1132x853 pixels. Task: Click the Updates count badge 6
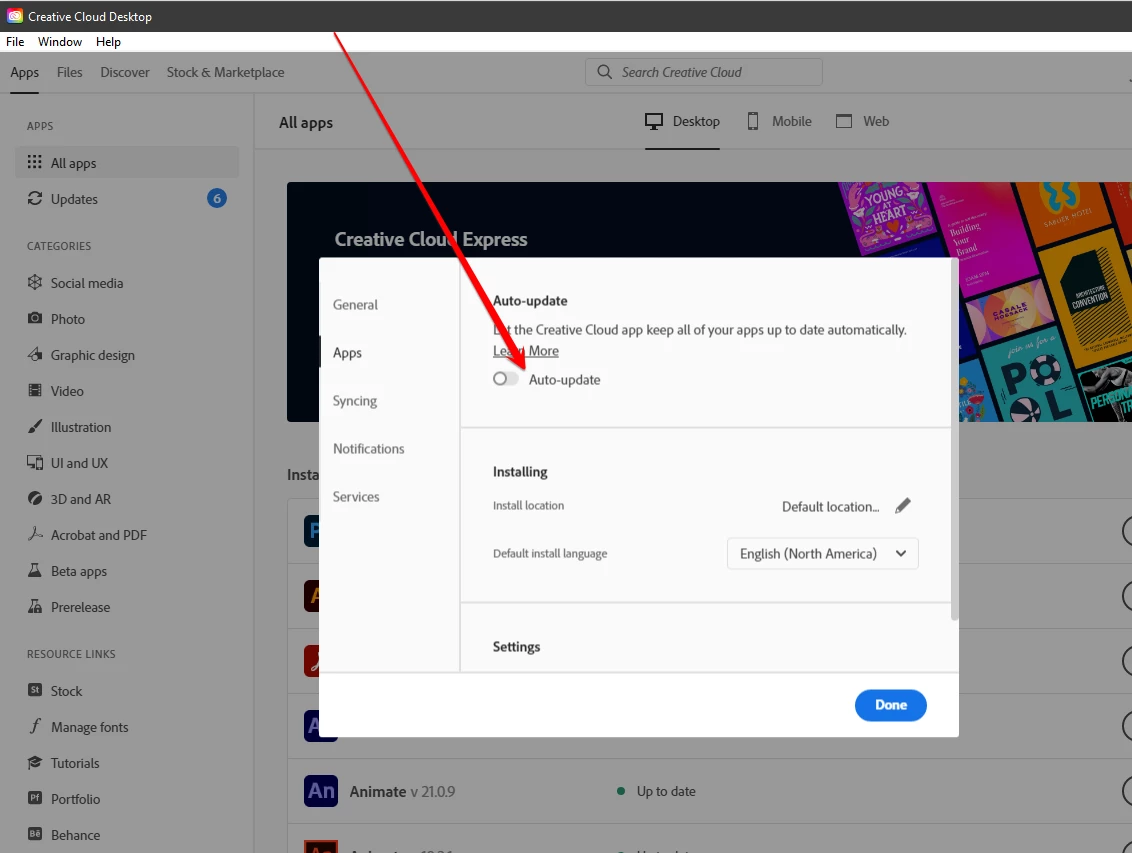(217, 198)
